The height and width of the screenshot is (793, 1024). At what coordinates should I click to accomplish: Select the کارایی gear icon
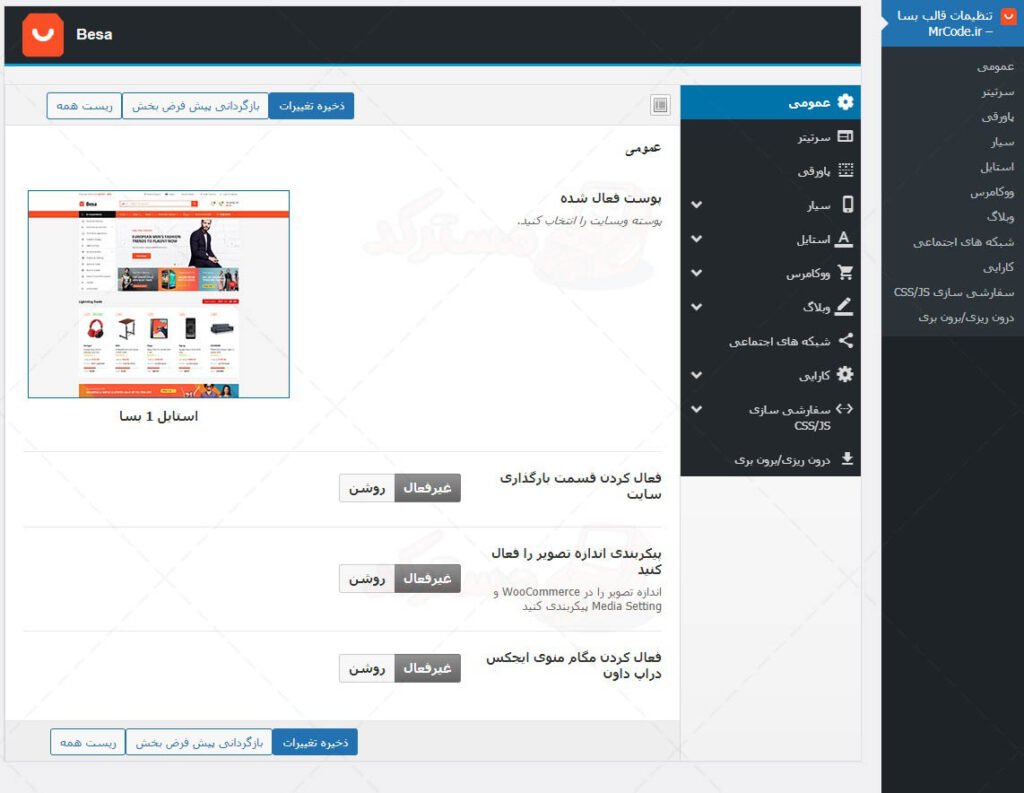point(843,375)
